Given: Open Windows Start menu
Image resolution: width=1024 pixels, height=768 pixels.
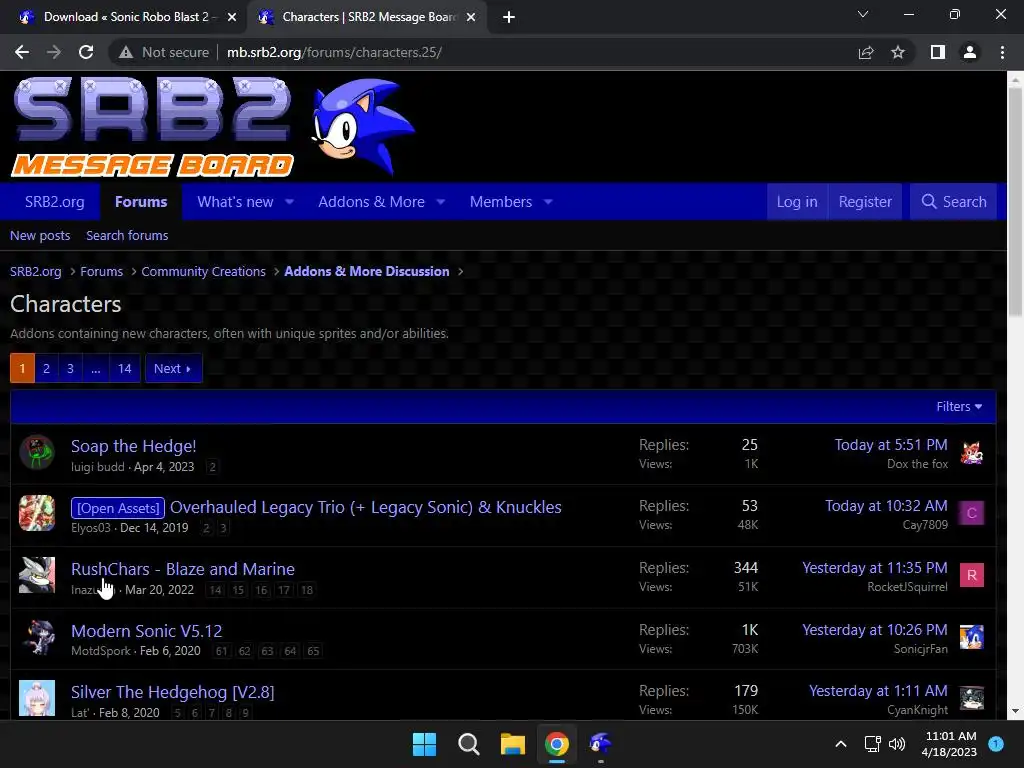Looking at the screenshot, I should (424, 744).
